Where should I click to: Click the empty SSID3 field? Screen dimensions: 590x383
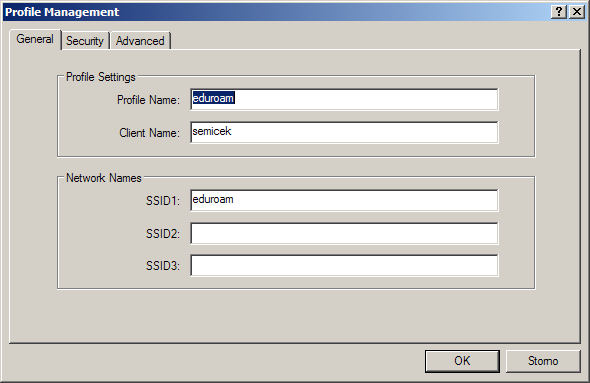point(344,265)
